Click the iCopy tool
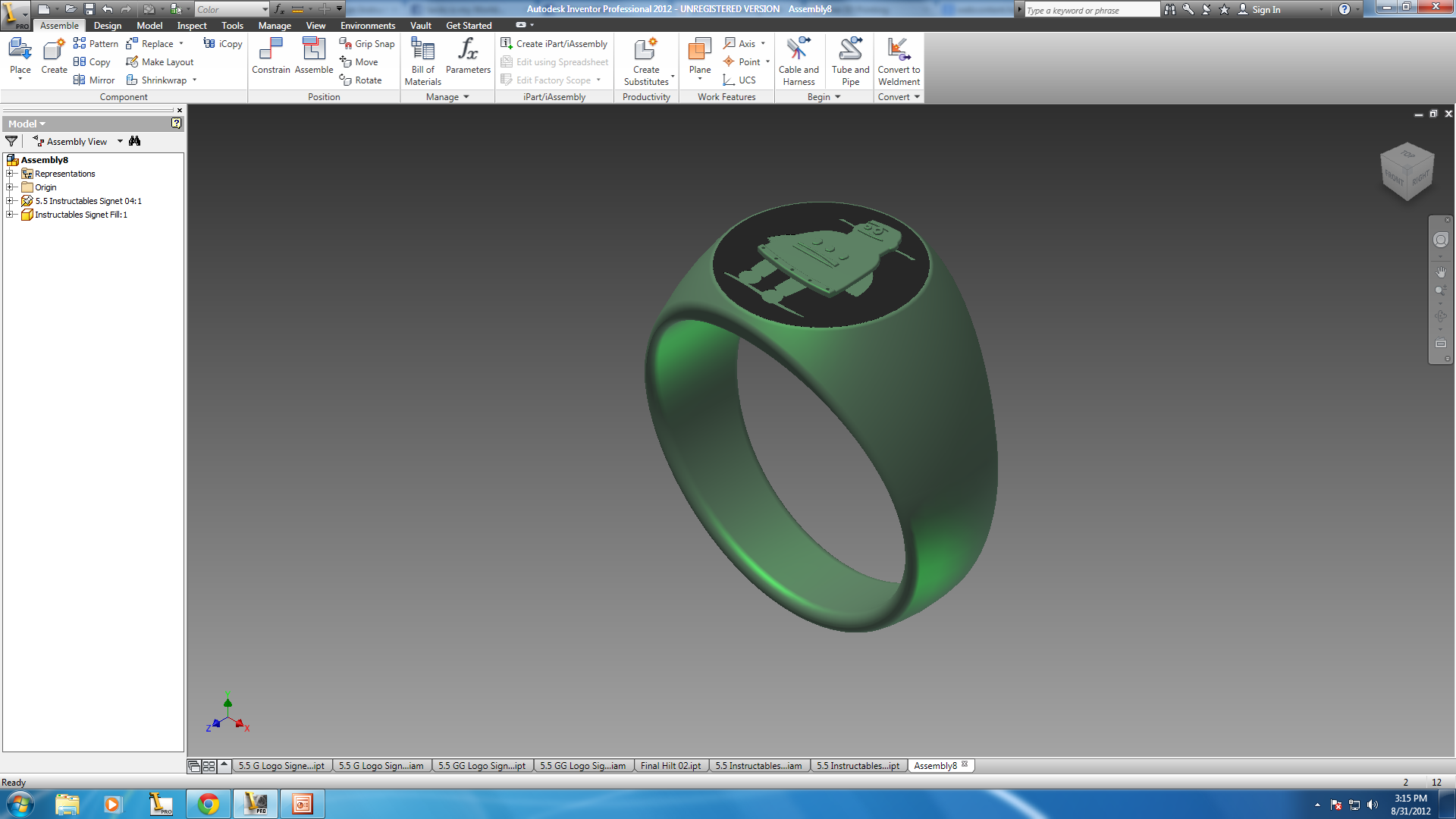This screenshot has width=1456, height=819. (x=223, y=44)
